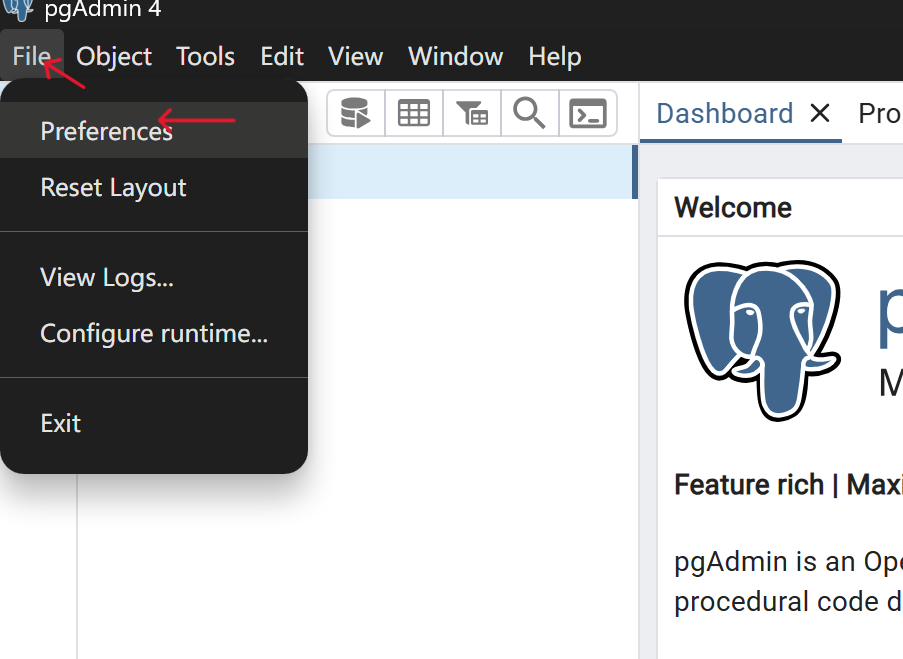Open the Help menu
The image size is (903, 659).
555,56
